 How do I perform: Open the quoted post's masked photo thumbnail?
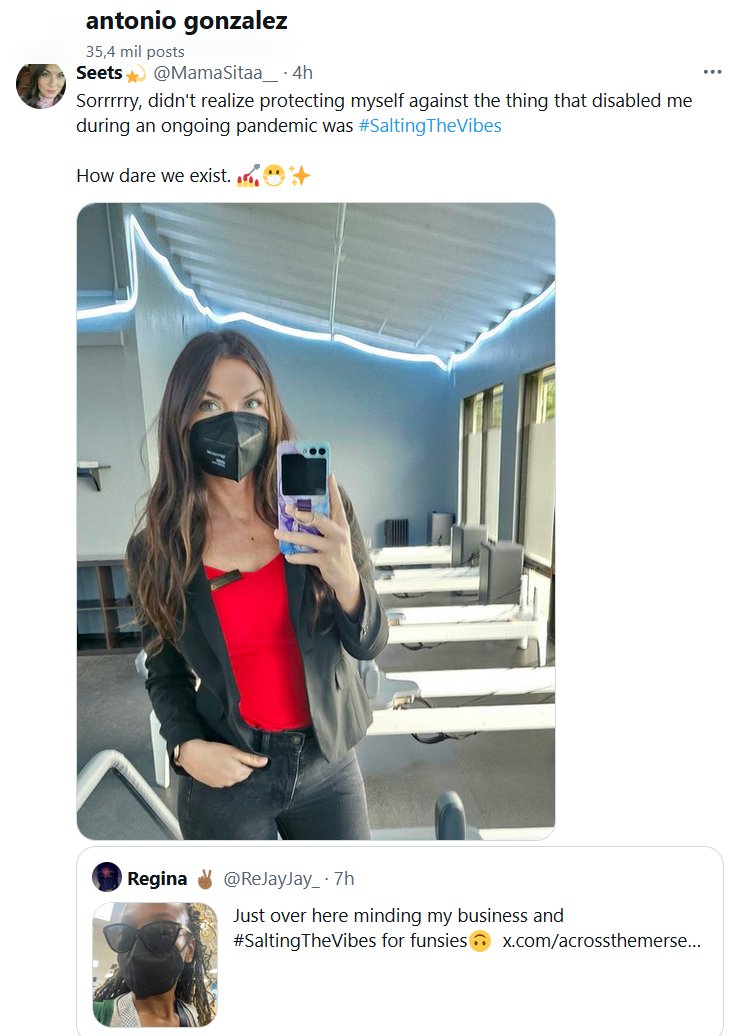pos(155,965)
